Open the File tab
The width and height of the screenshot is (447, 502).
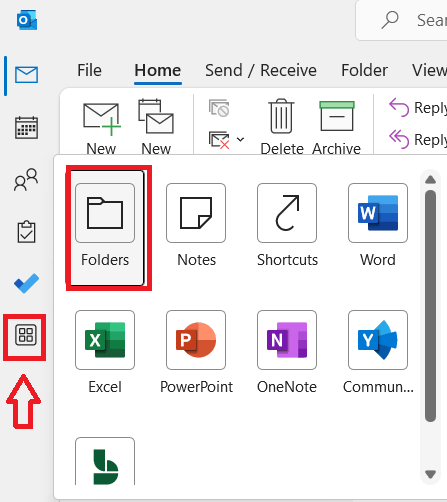pos(89,70)
